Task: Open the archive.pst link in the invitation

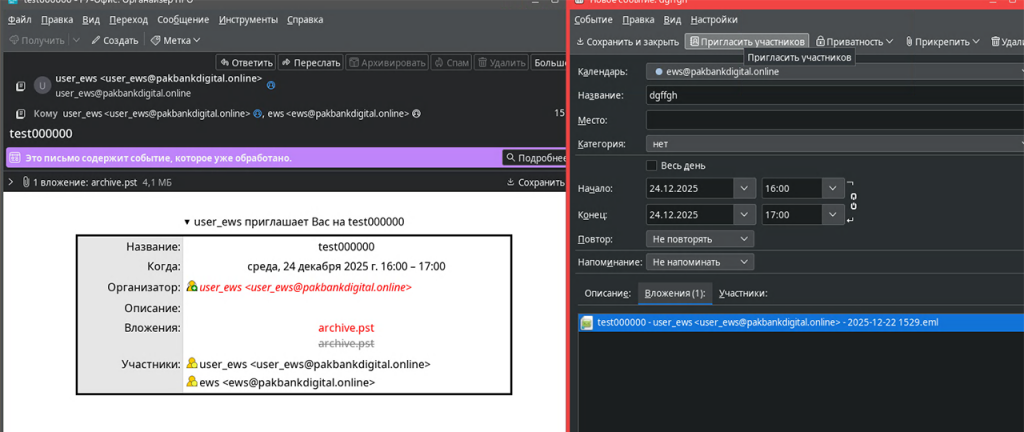Action: [x=346, y=327]
